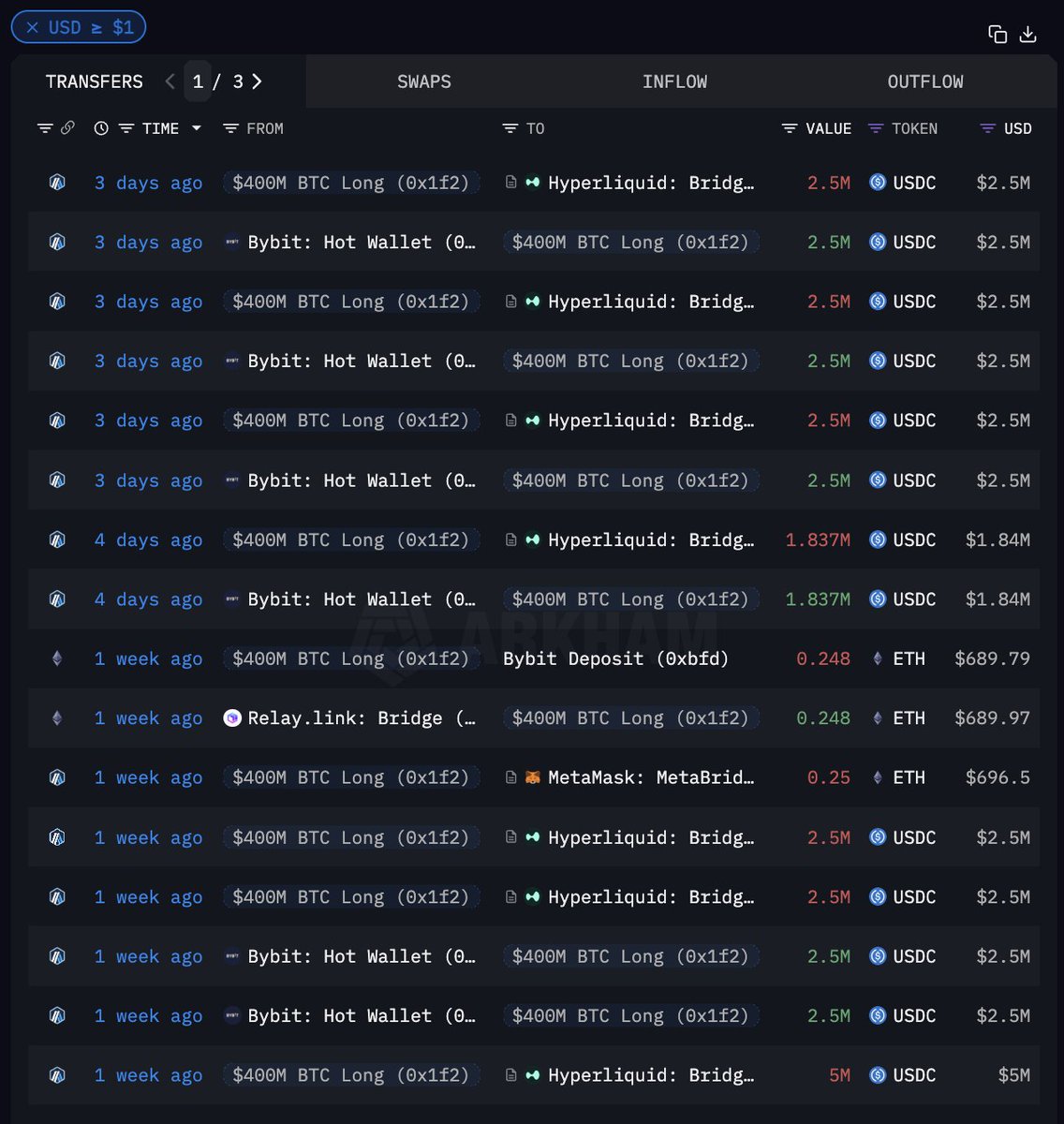Click the $696.5 USD amount

point(997,777)
